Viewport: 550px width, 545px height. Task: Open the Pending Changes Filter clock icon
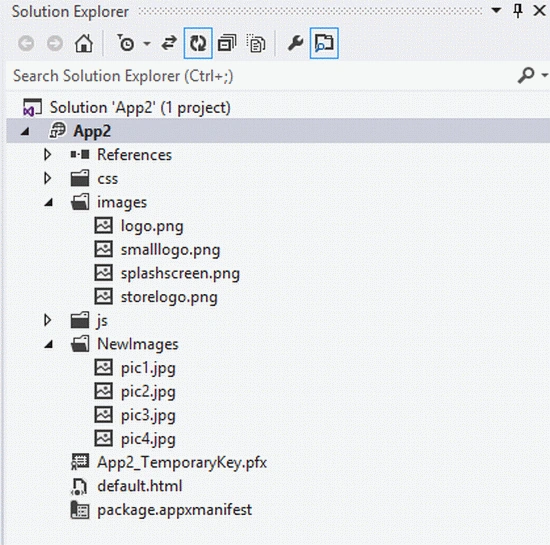pyautogui.click(x=125, y=43)
